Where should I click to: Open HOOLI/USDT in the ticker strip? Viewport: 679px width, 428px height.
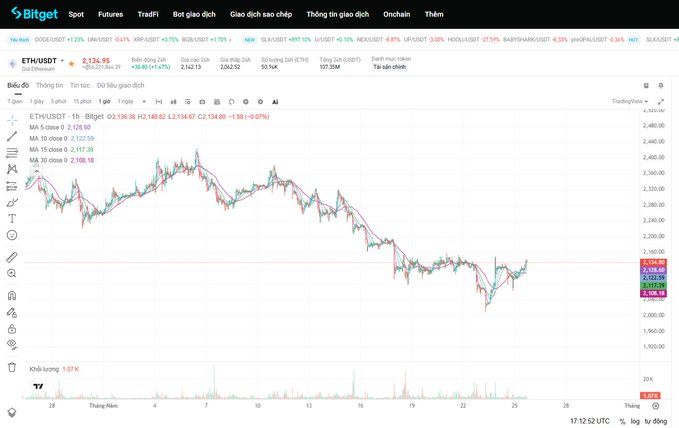click(473, 39)
